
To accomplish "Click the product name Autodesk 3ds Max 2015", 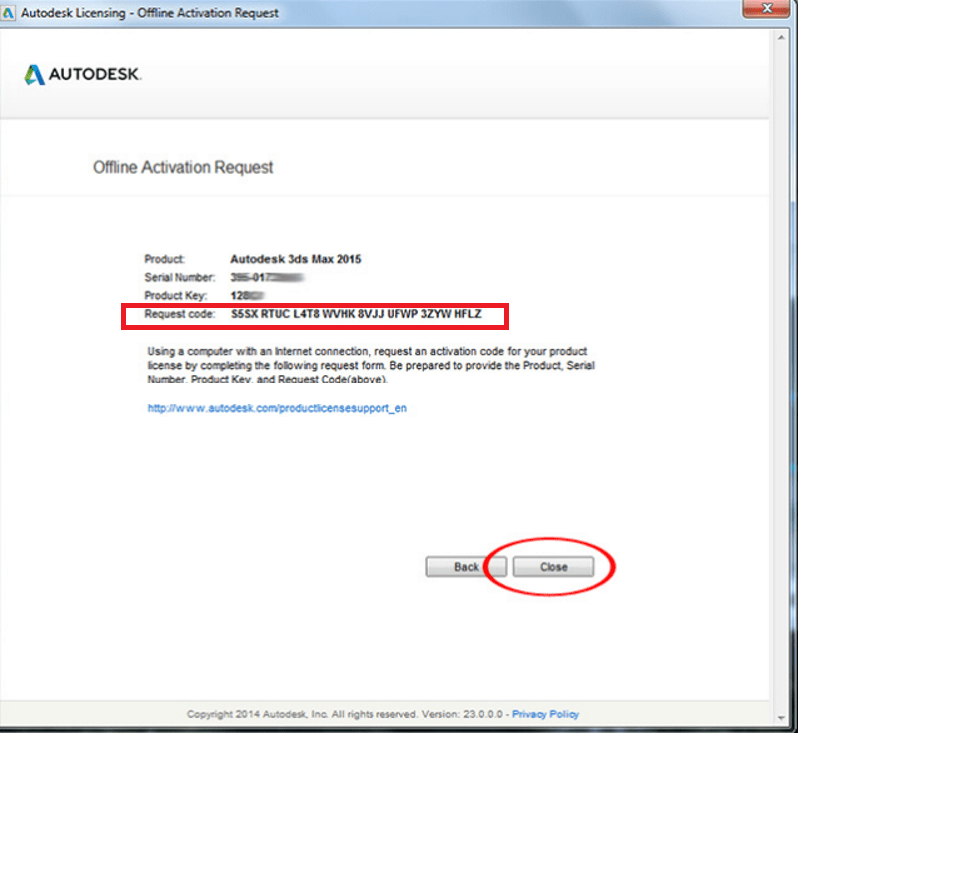I will coord(295,259).
